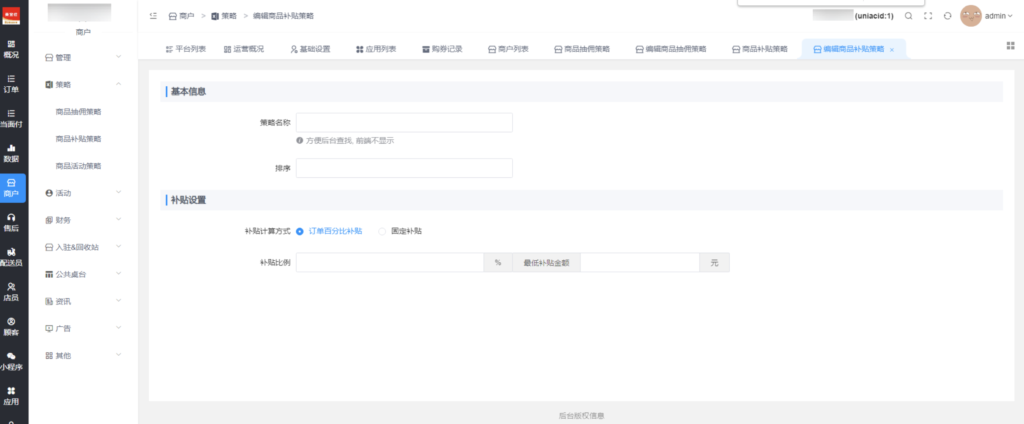Open the 订单 orders sidebar icon
1024x424 pixels.
tap(11, 84)
